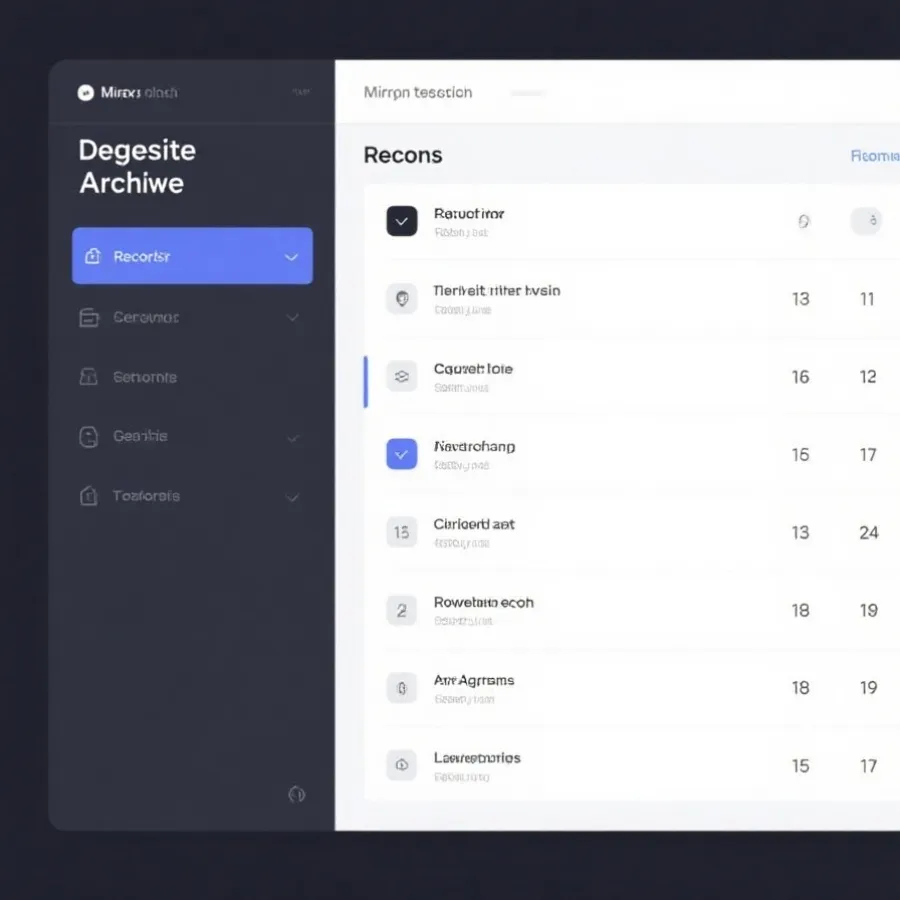Expand the Tosforels chevron
The height and width of the screenshot is (900, 900).
point(292,497)
